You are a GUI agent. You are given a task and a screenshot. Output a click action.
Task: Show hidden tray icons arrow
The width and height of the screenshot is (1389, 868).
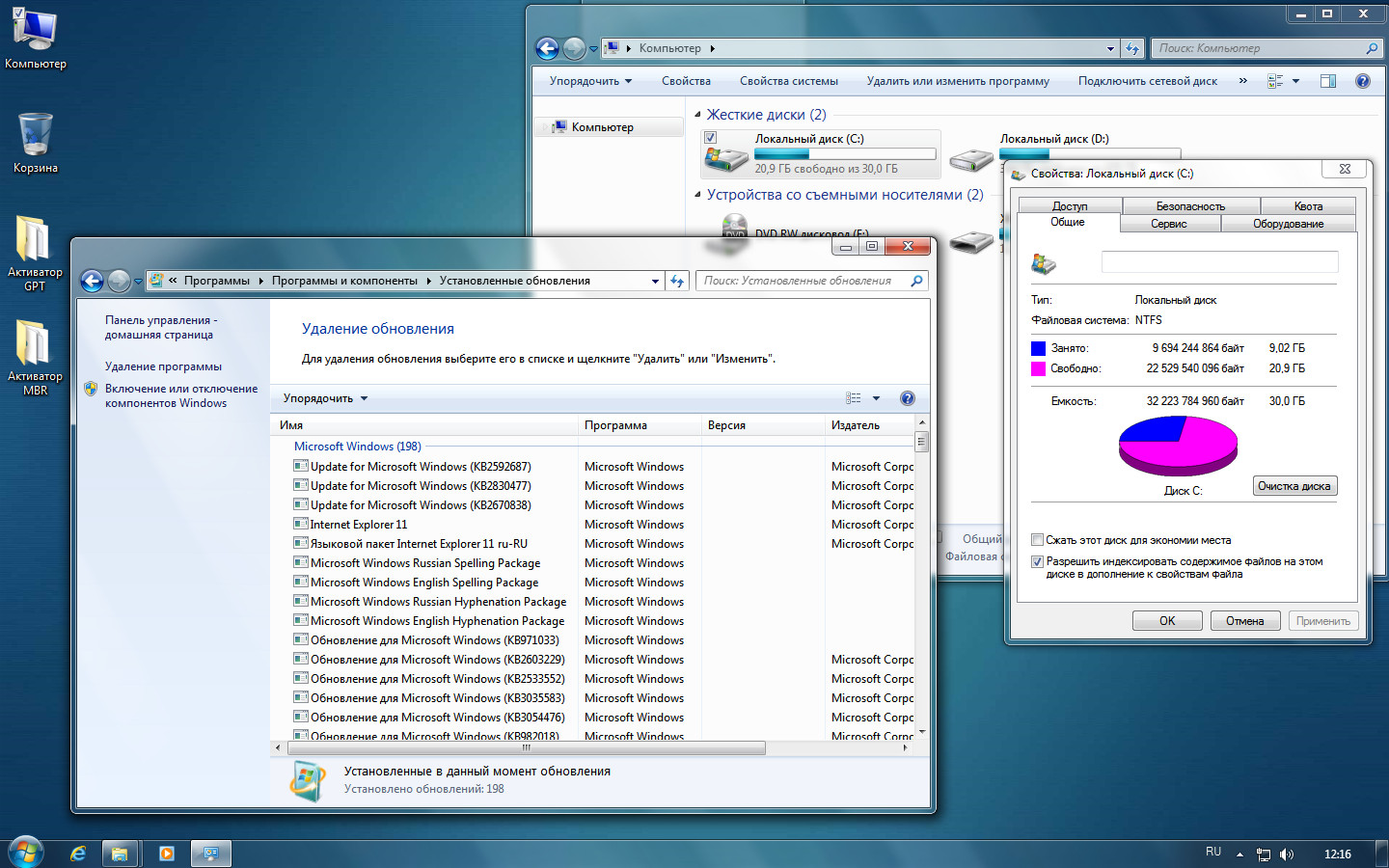1239,854
